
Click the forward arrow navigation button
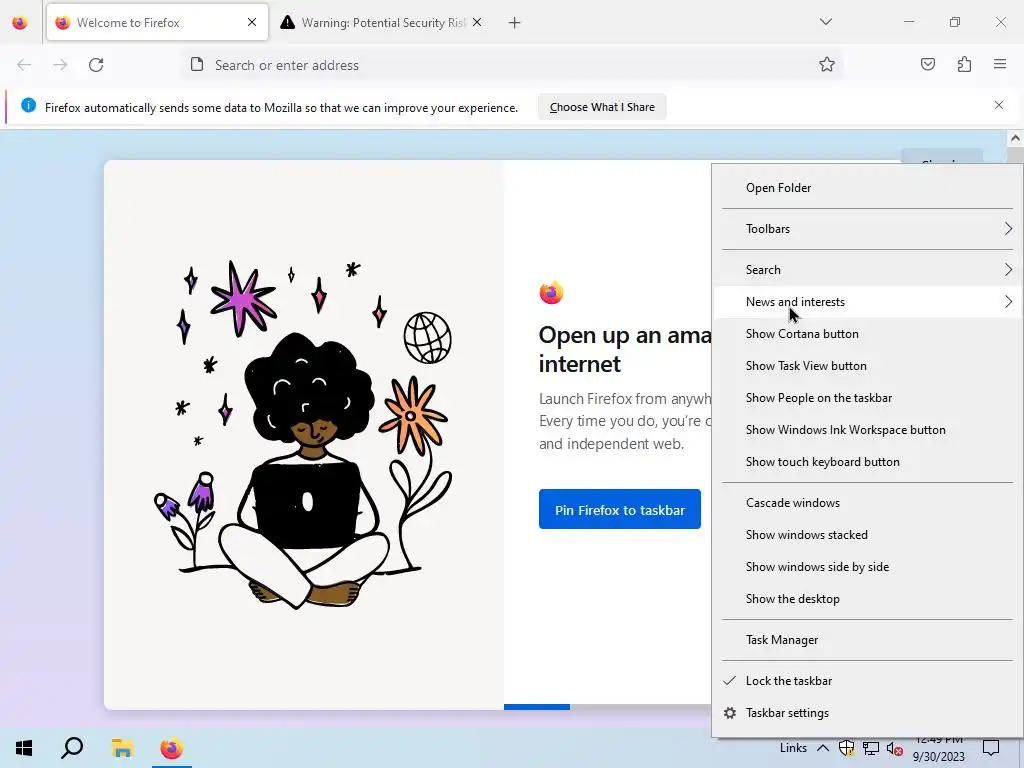pos(60,65)
